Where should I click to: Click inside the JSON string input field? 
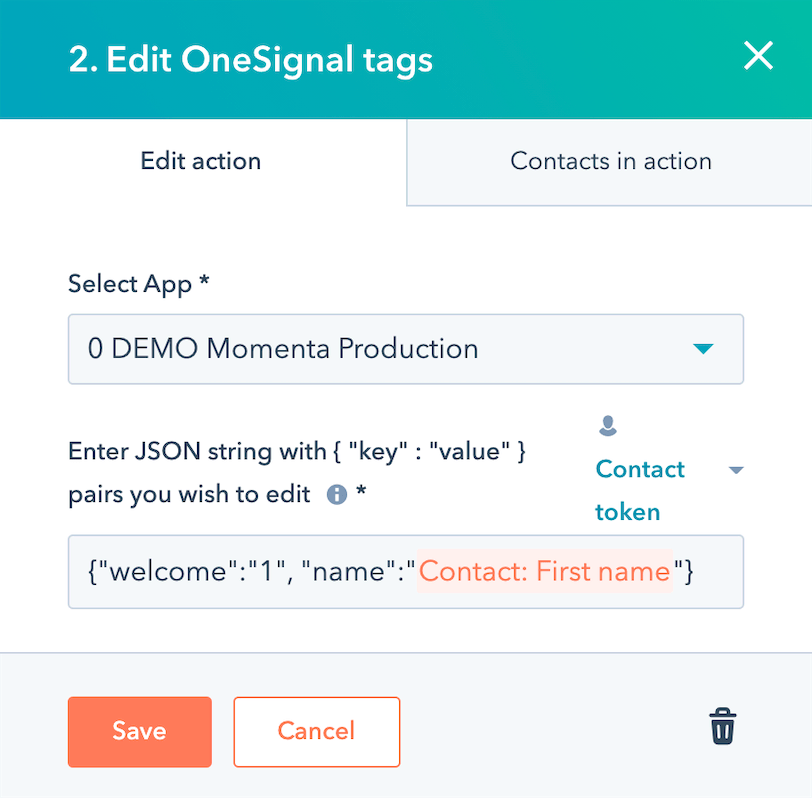[250, 571]
